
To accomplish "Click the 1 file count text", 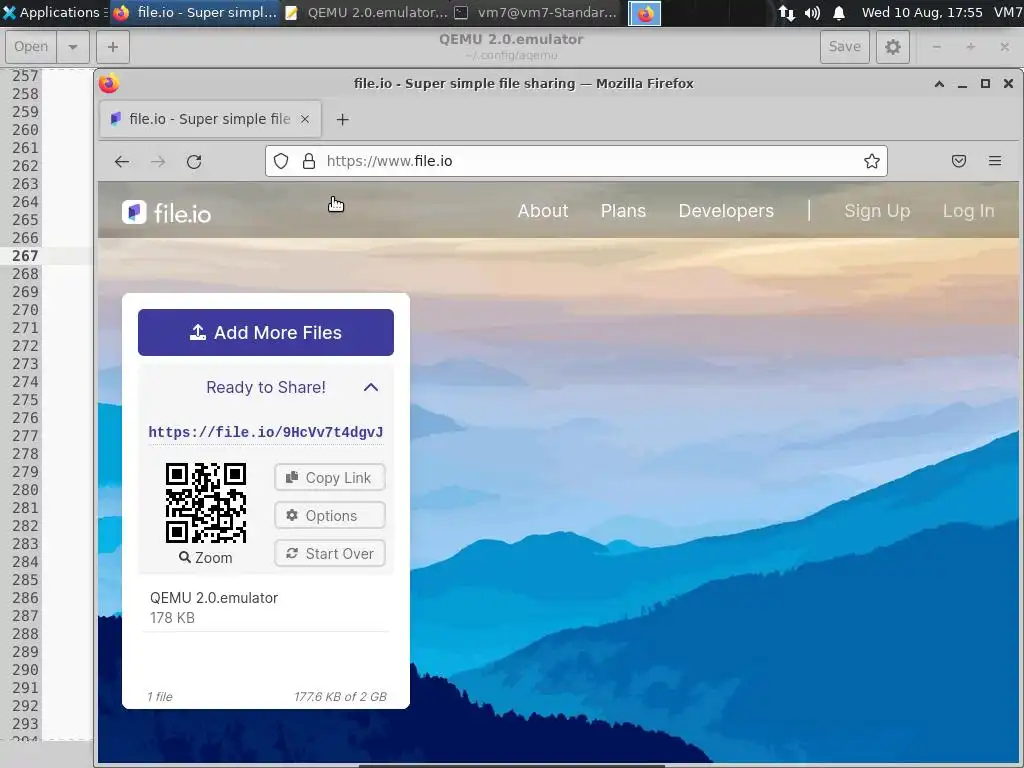I will 159,697.
